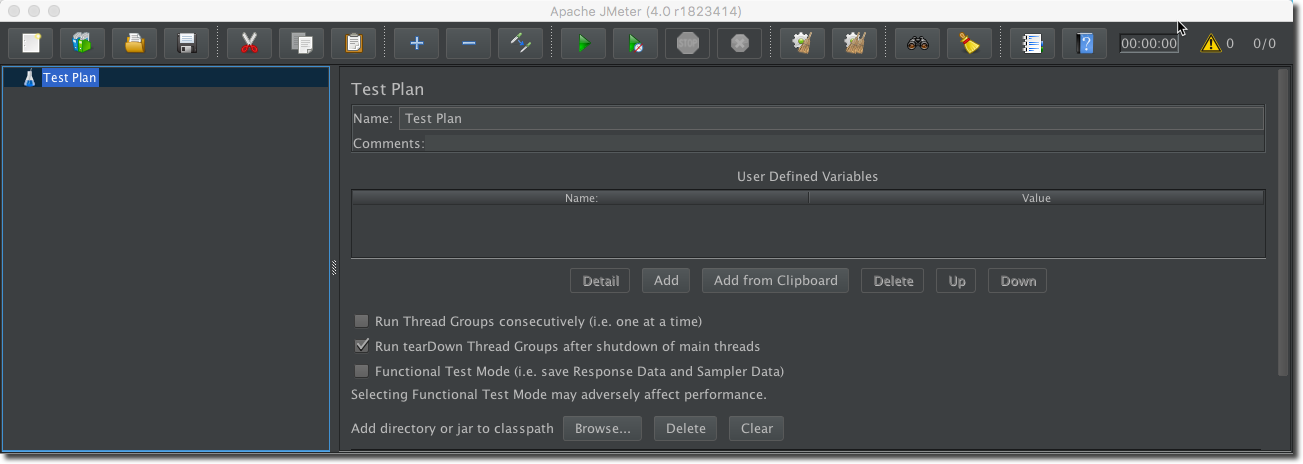Move the variable Down
Viewport: 1303px width, 464px height.
(x=1018, y=281)
